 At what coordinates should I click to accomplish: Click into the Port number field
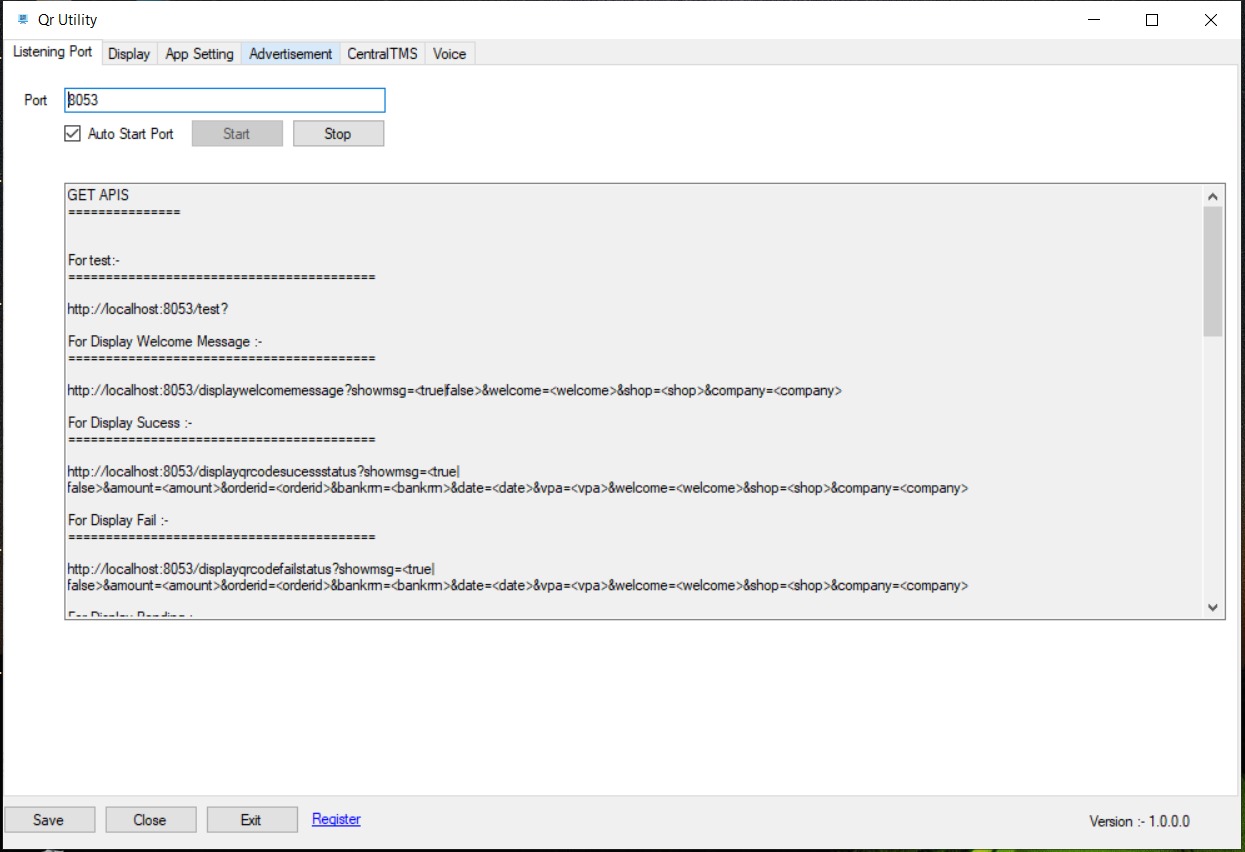224,100
